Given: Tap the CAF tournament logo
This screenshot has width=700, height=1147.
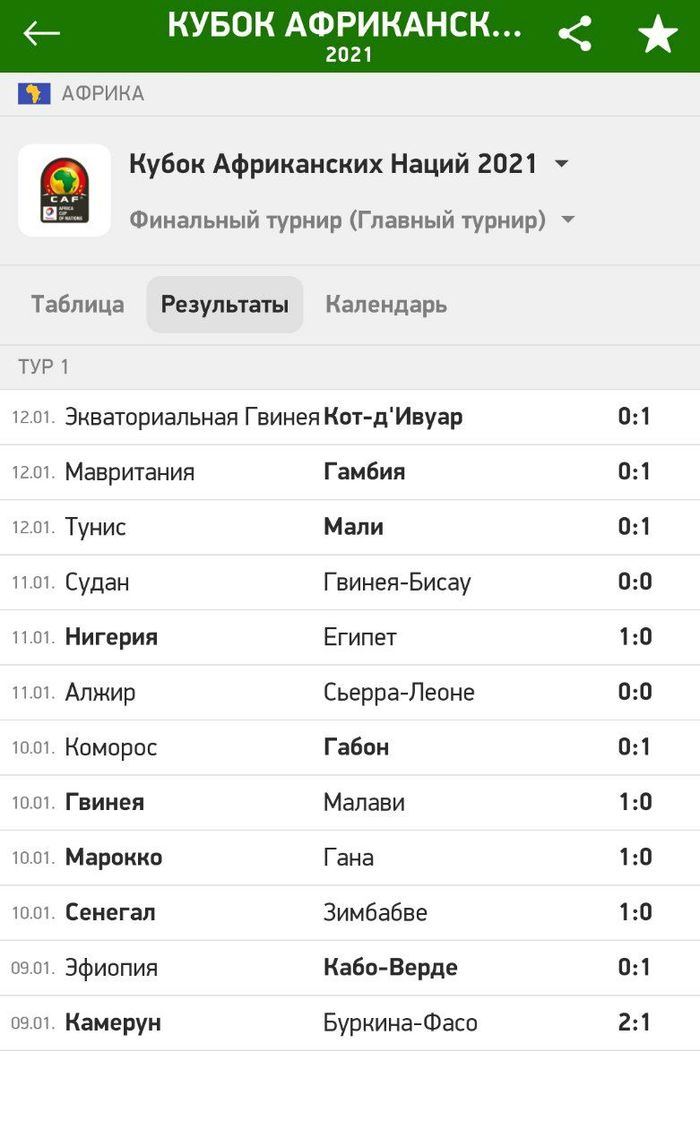Looking at the screenshot, I should coord(64,190).
